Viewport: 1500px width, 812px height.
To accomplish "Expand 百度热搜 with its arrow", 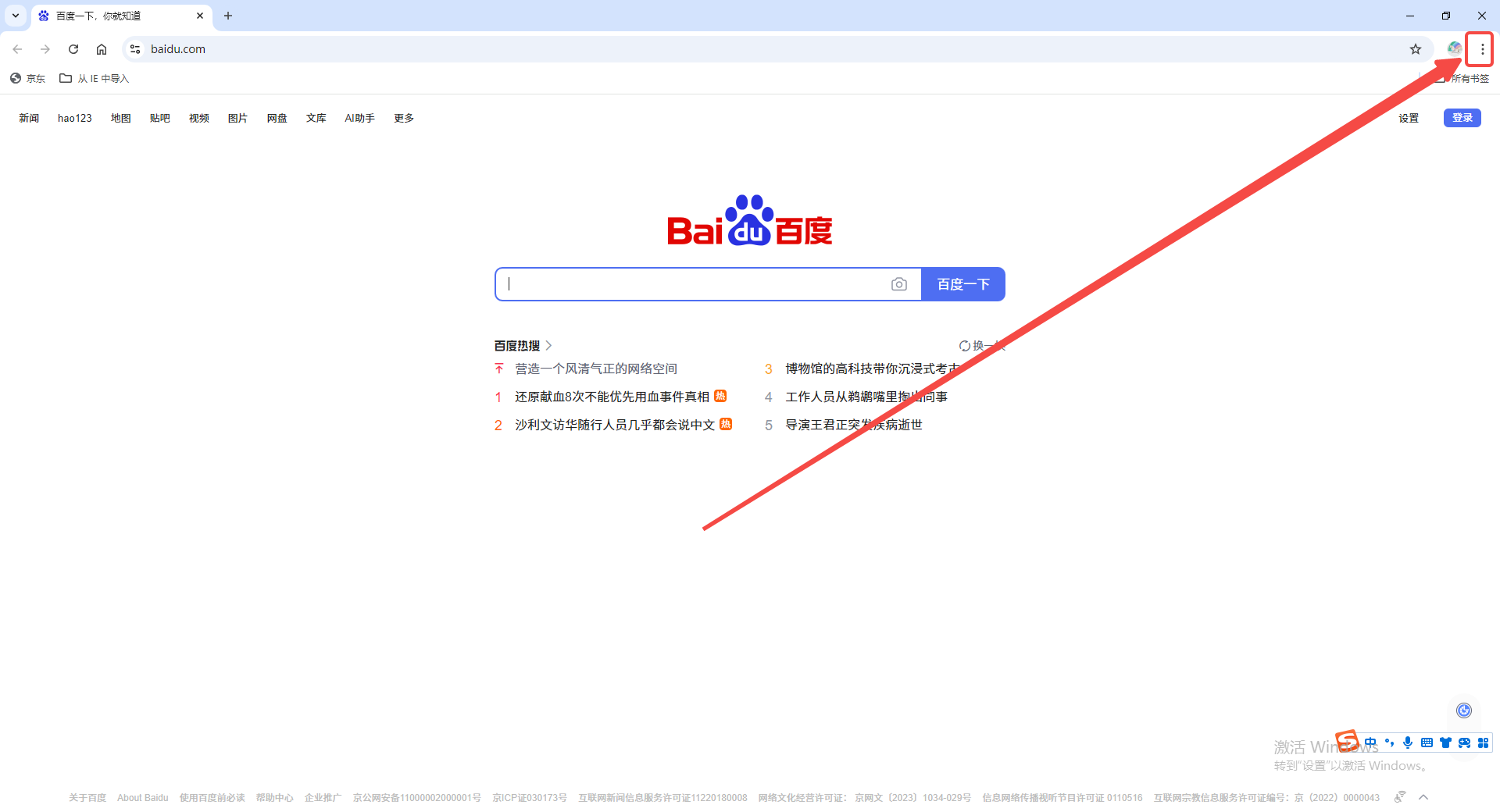I will pos(549,345).
